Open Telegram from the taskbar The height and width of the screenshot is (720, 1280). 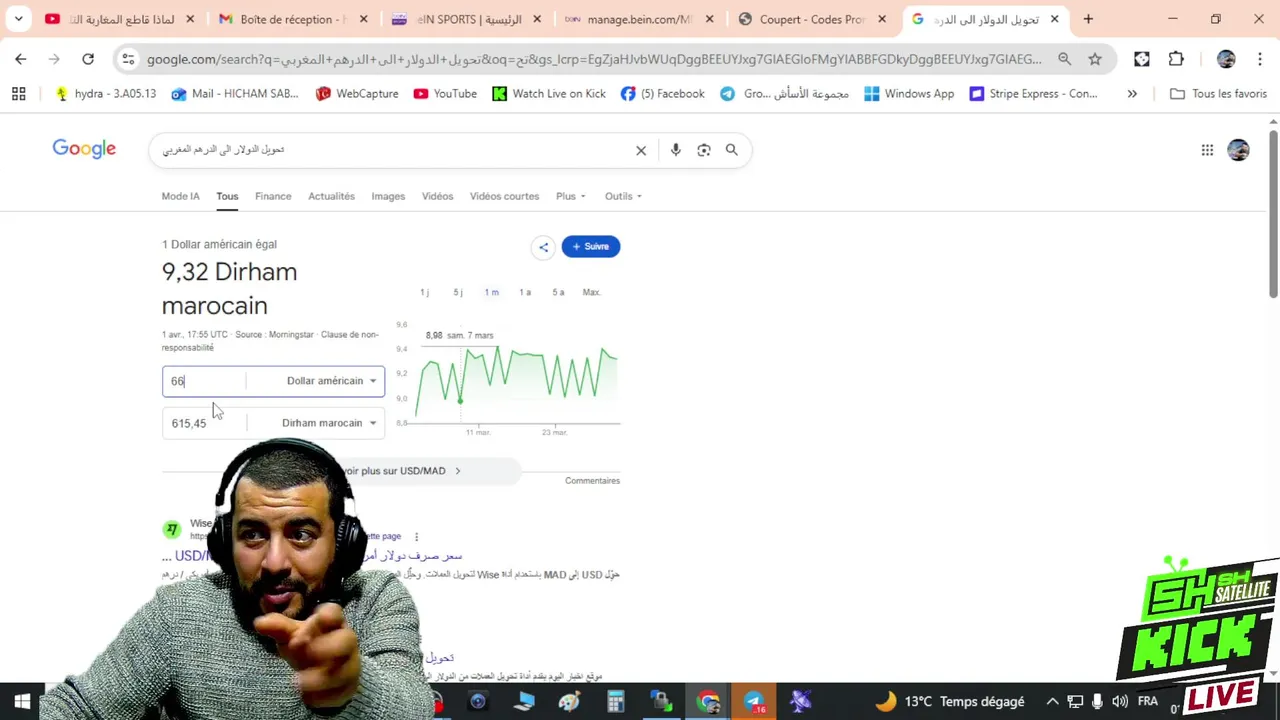point(754,702)
